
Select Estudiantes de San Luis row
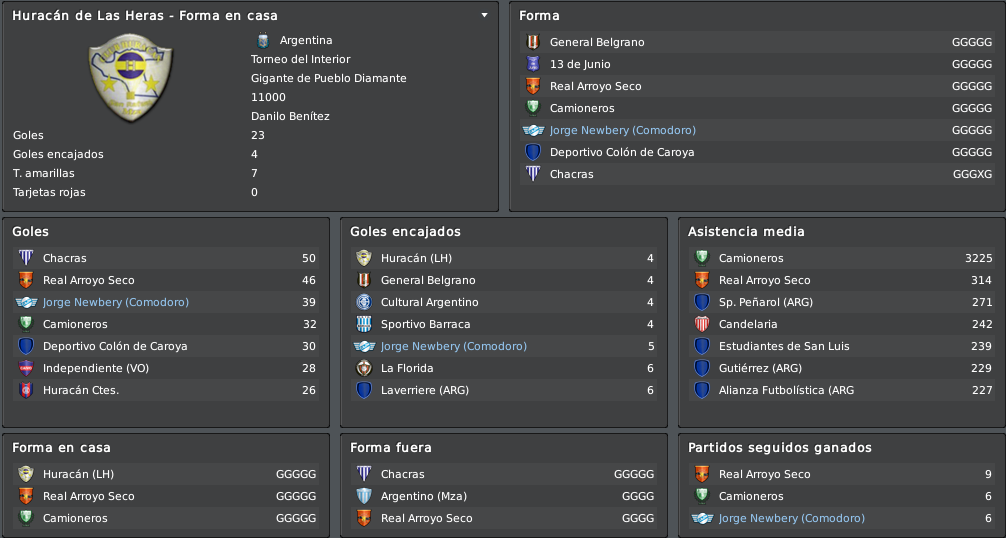point(842,346)
